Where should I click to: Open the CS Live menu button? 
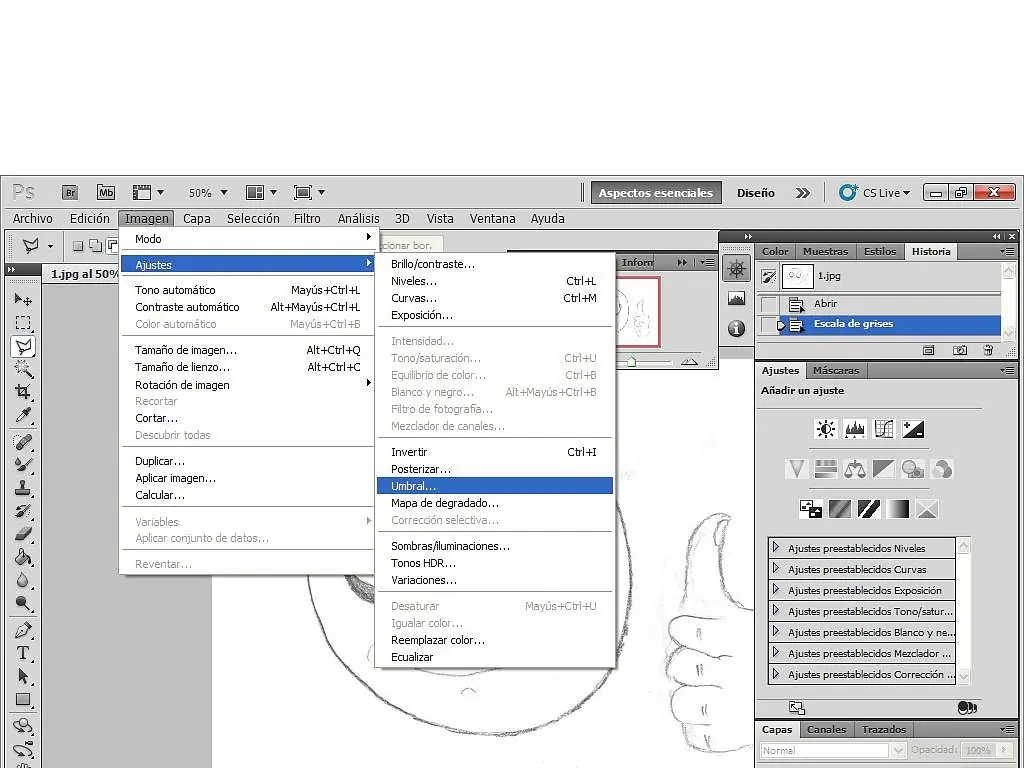875,193
